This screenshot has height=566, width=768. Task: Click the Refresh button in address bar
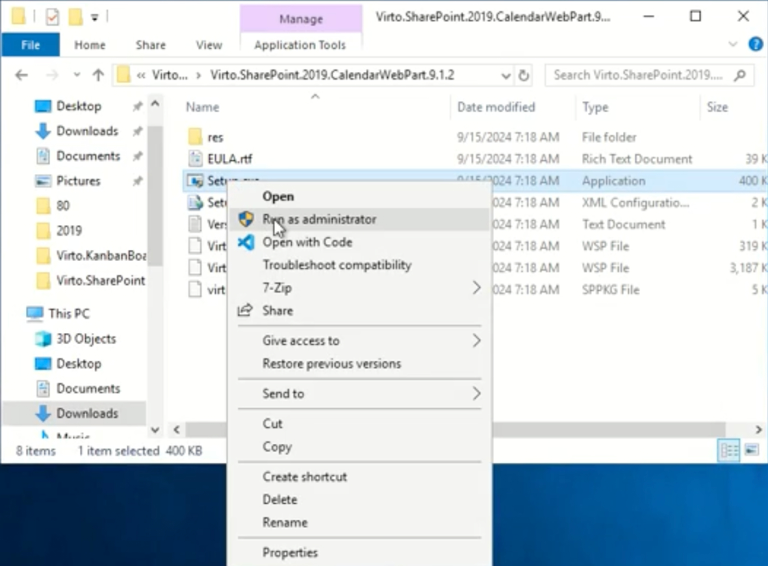524,75
